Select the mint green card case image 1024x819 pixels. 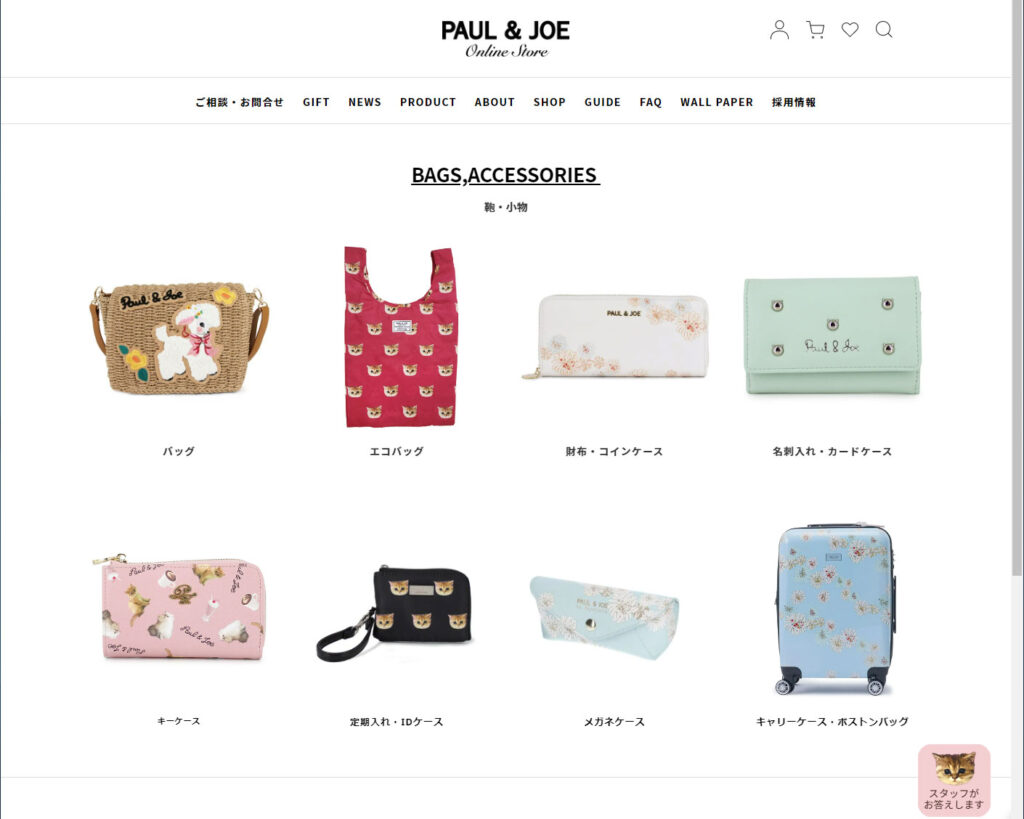(832, 336)
